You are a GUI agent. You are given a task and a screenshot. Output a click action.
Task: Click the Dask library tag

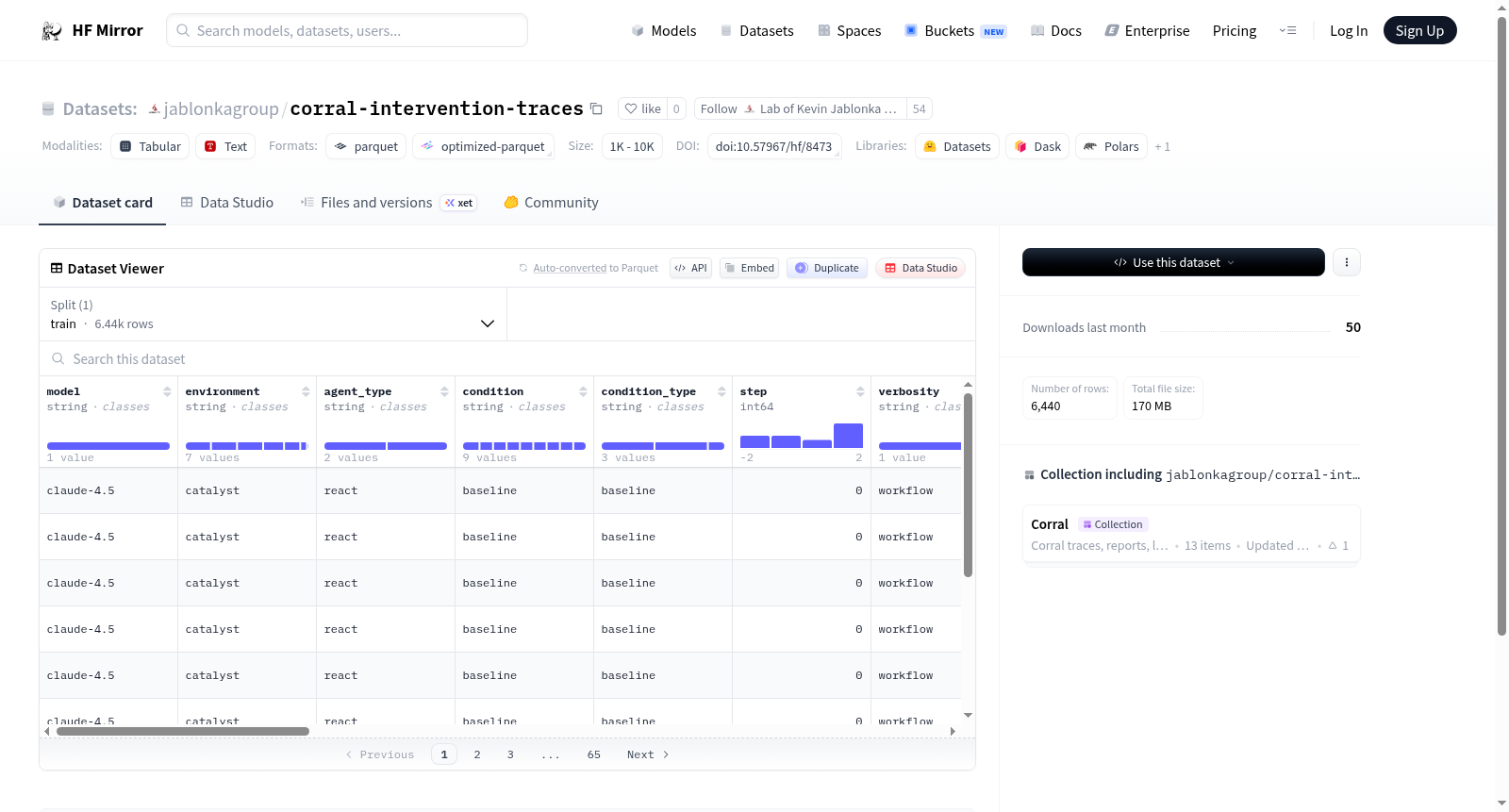(x=1037, y=146)
